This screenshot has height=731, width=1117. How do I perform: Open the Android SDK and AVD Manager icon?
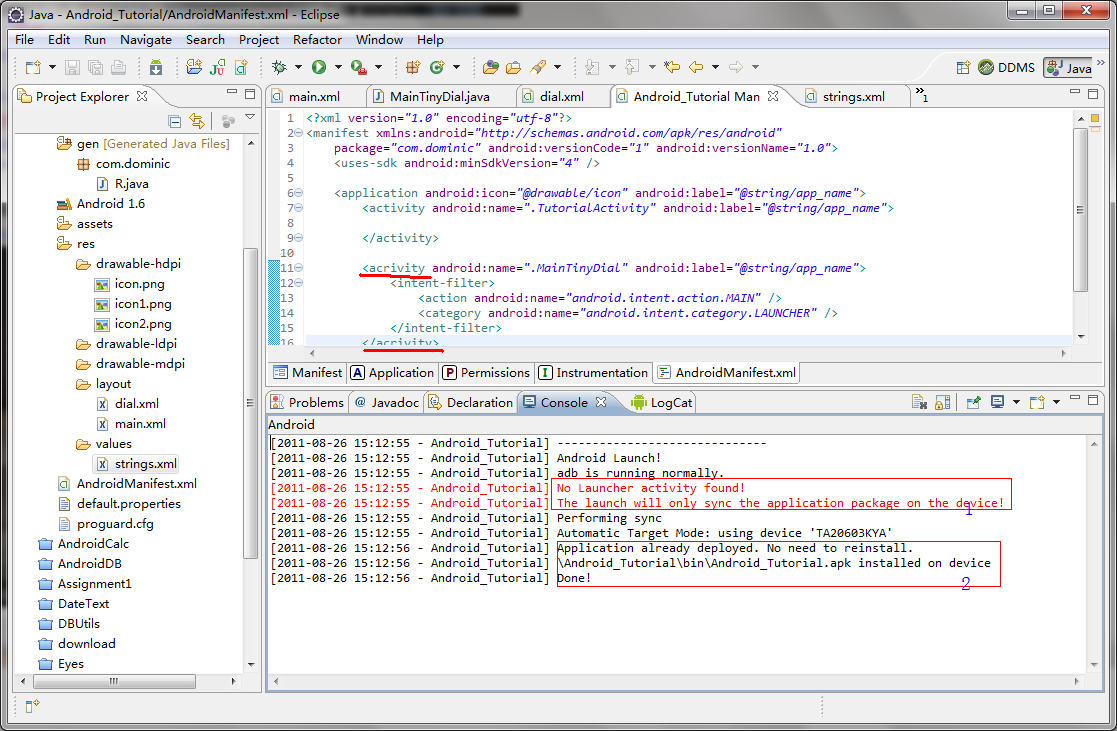(156, 67)
